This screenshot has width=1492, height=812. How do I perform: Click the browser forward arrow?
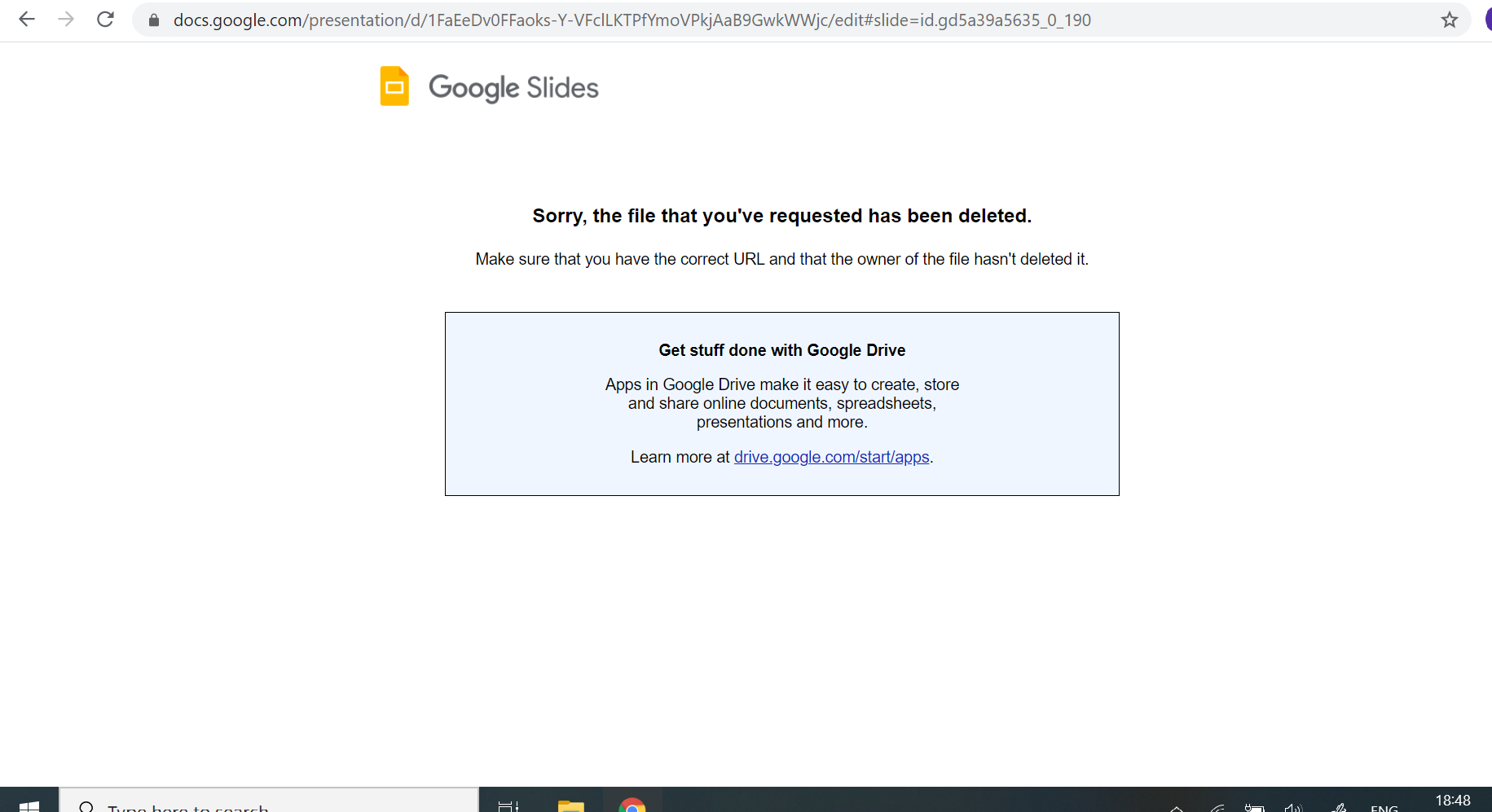tap(66, 20)
